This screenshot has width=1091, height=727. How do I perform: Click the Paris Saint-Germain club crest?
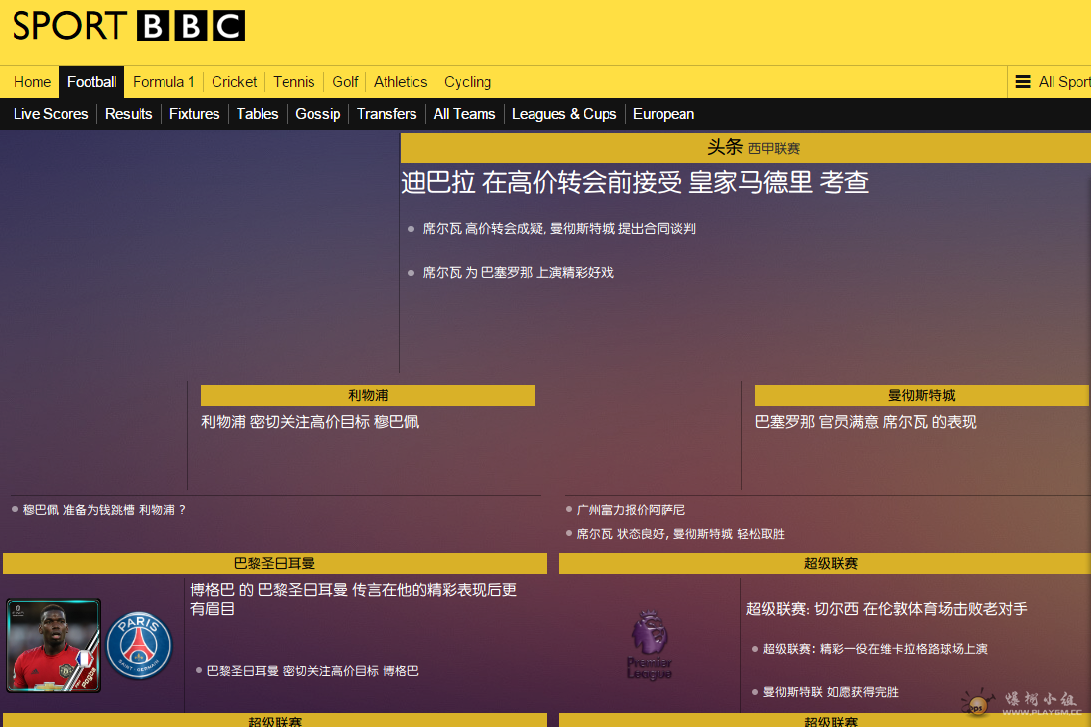point(139,645)
